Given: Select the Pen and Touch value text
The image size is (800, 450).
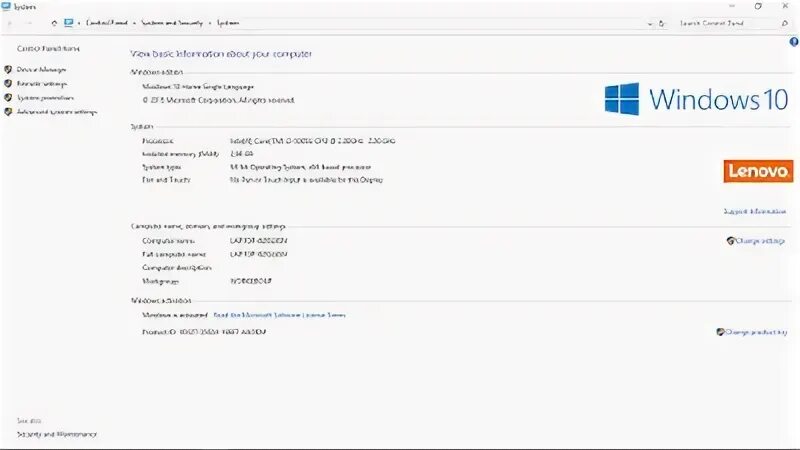Looking at the screenshot, I should pos(306,180).
